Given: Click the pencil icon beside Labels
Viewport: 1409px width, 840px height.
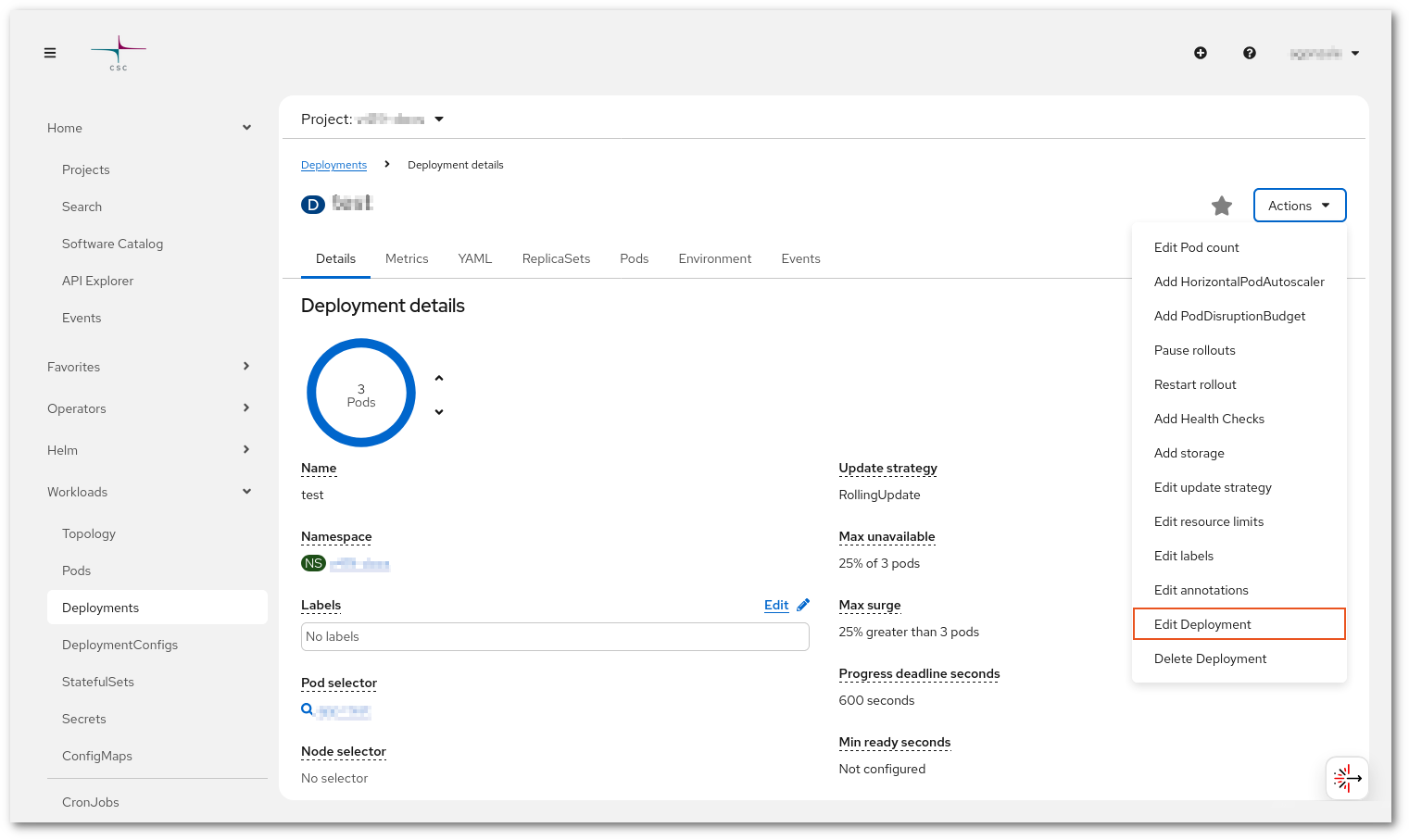Looking at the screenshot, I should tap(802, 604).
